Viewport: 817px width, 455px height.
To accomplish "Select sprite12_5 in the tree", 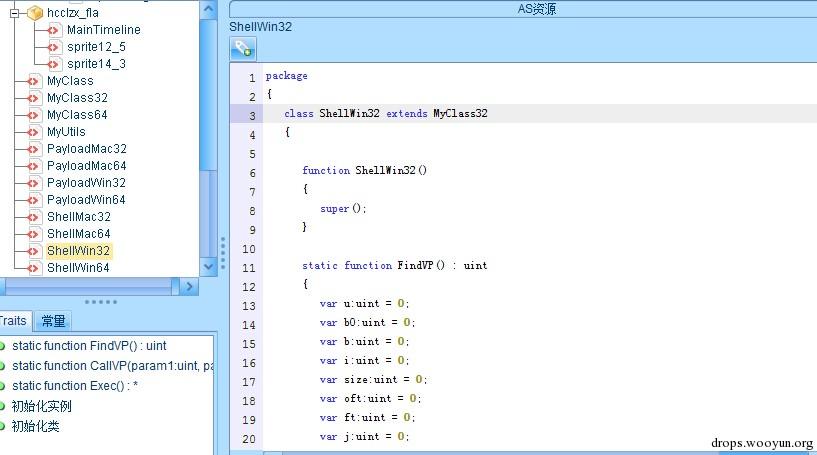I will click(x=96, y=47).
